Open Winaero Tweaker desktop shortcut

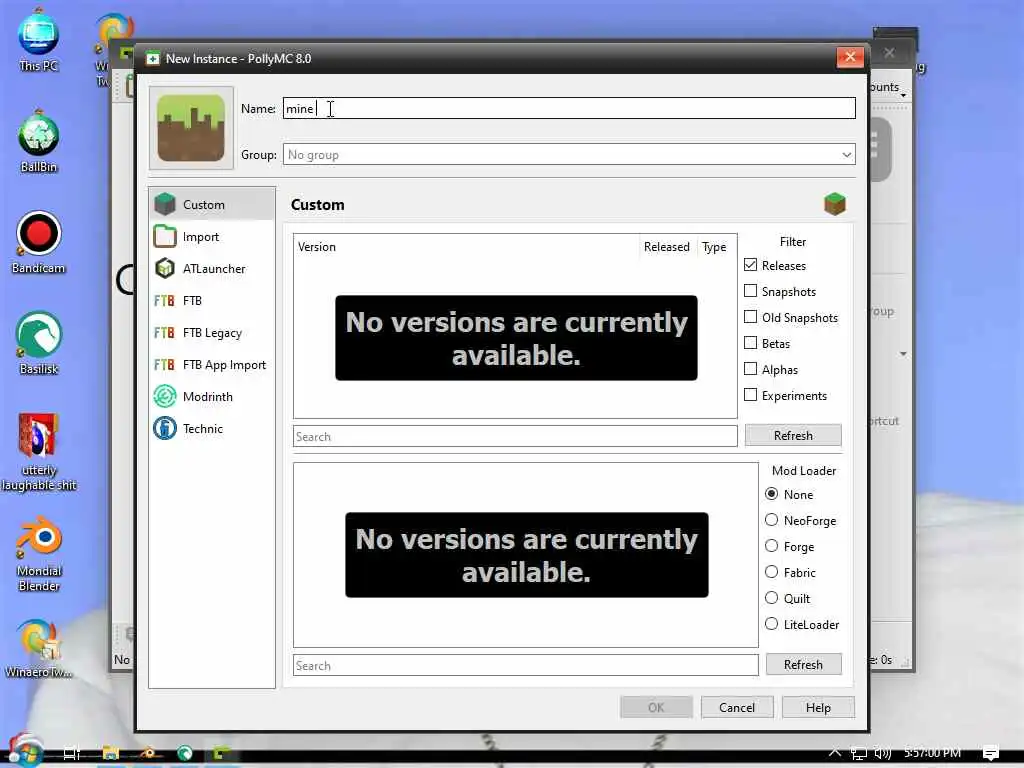(x=39, y=648)
